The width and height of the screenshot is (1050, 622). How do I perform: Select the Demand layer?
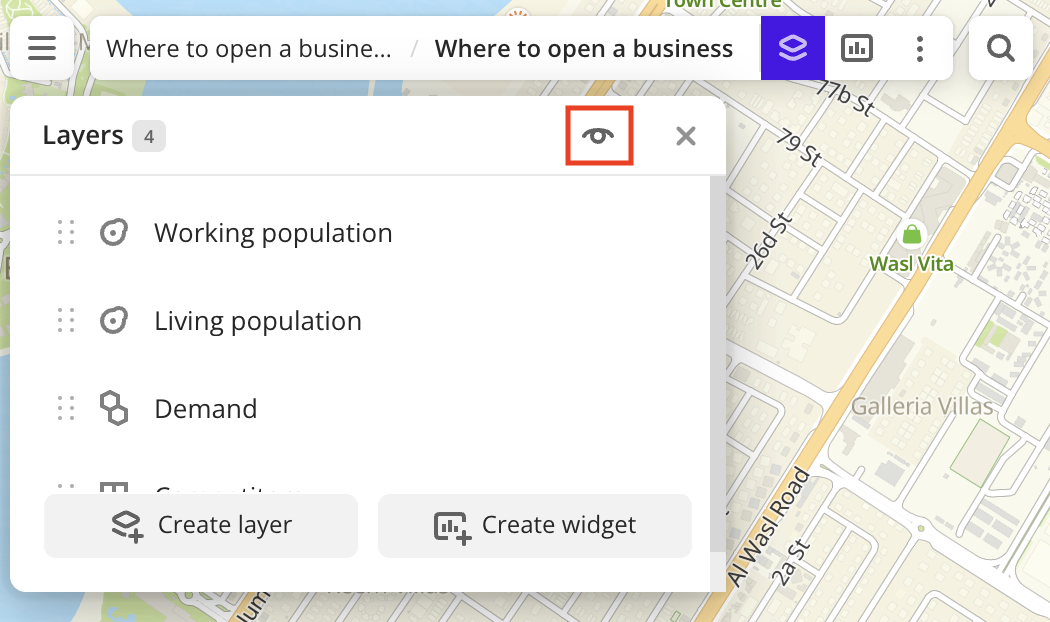click(x=206, y=409)
